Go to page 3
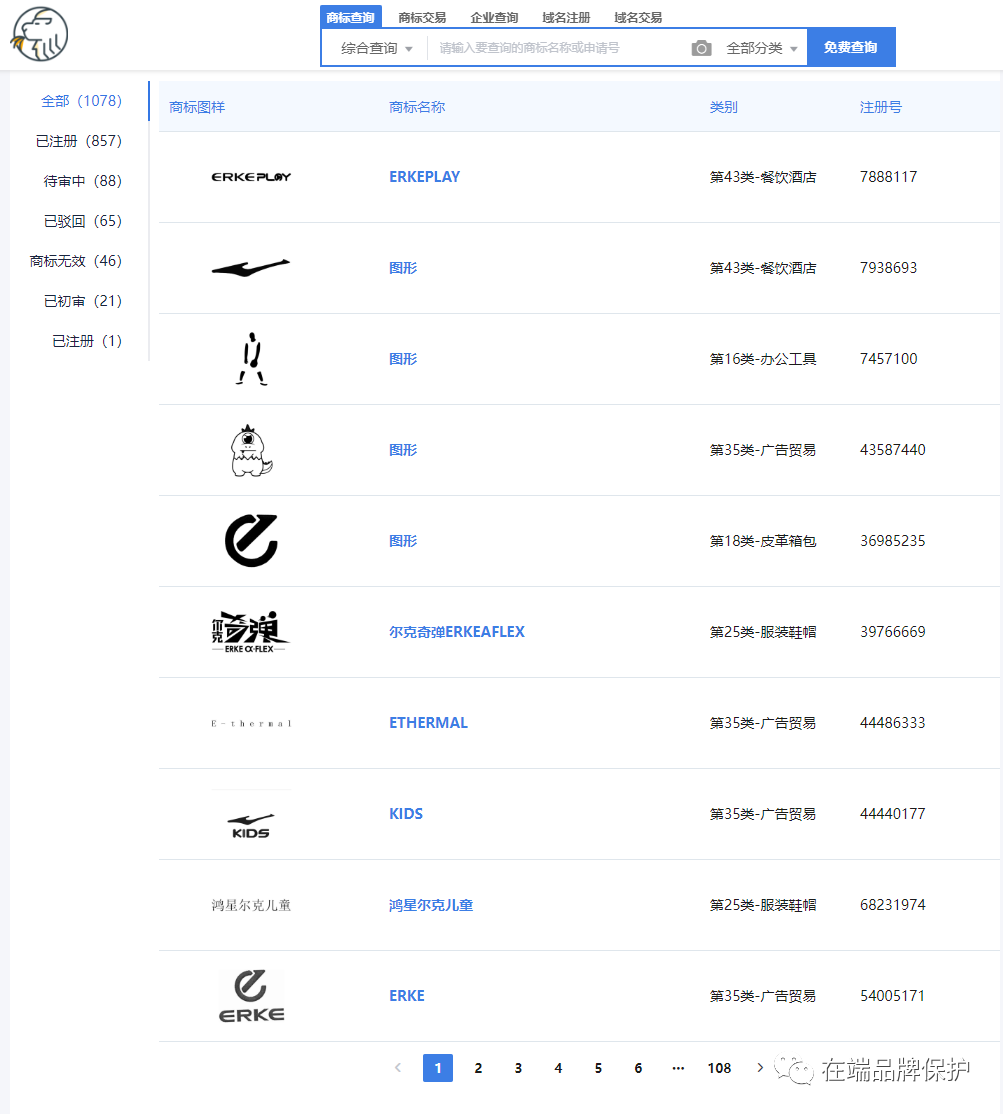The height and width of the screenshot is (1114, 1003). (519, 1068)
